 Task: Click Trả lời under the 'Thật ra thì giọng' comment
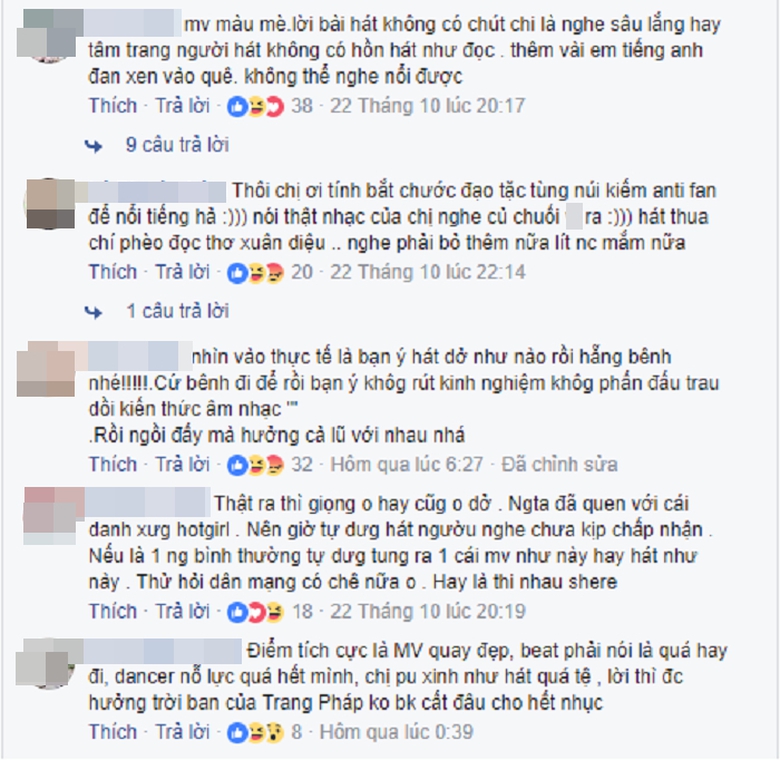click(x=183, y=611)
